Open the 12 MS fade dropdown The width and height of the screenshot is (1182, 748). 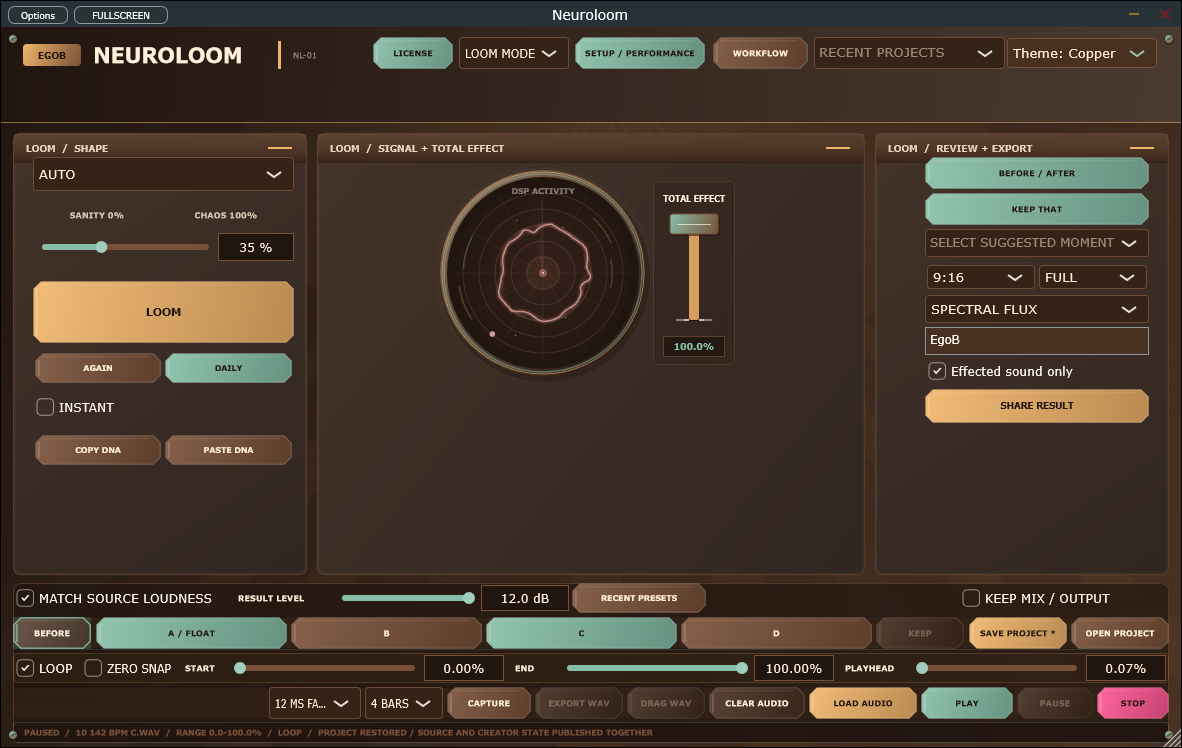pyautogui.click(x=314, y=703)
